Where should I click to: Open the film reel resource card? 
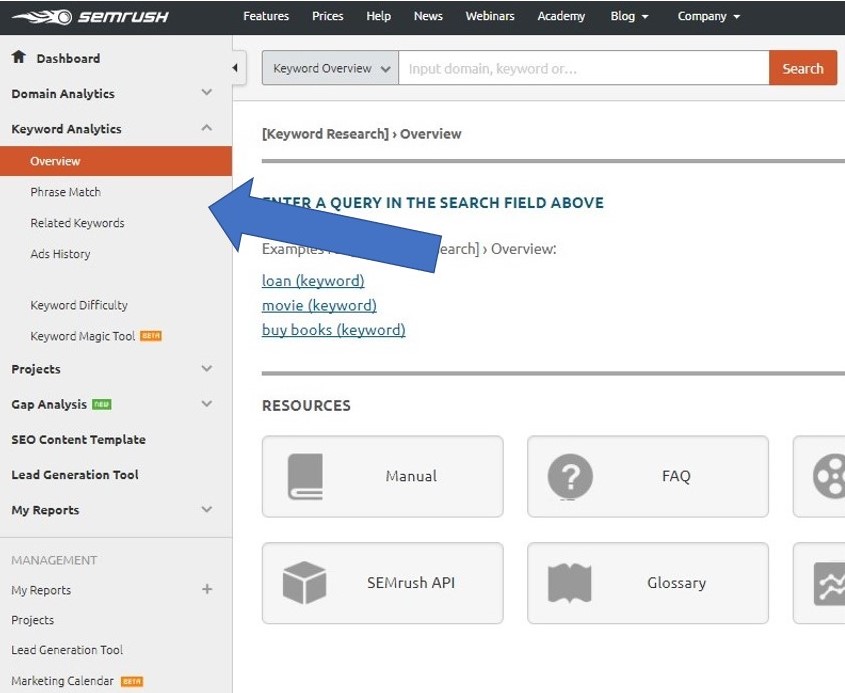819,476
